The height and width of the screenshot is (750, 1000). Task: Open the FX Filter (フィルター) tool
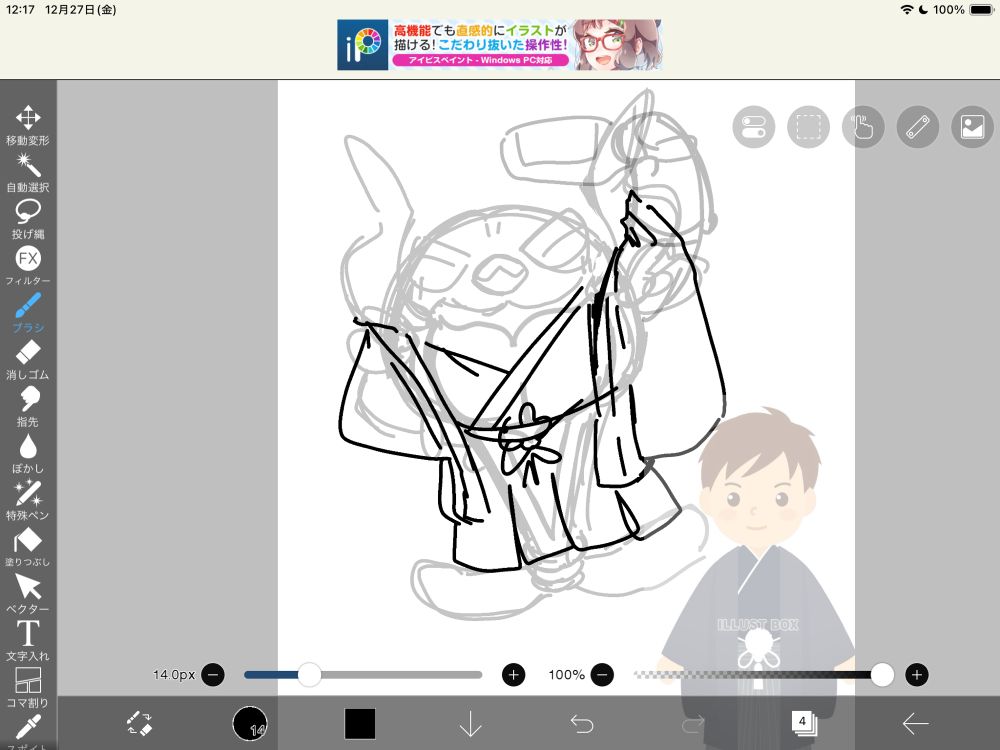coord(28,266)
